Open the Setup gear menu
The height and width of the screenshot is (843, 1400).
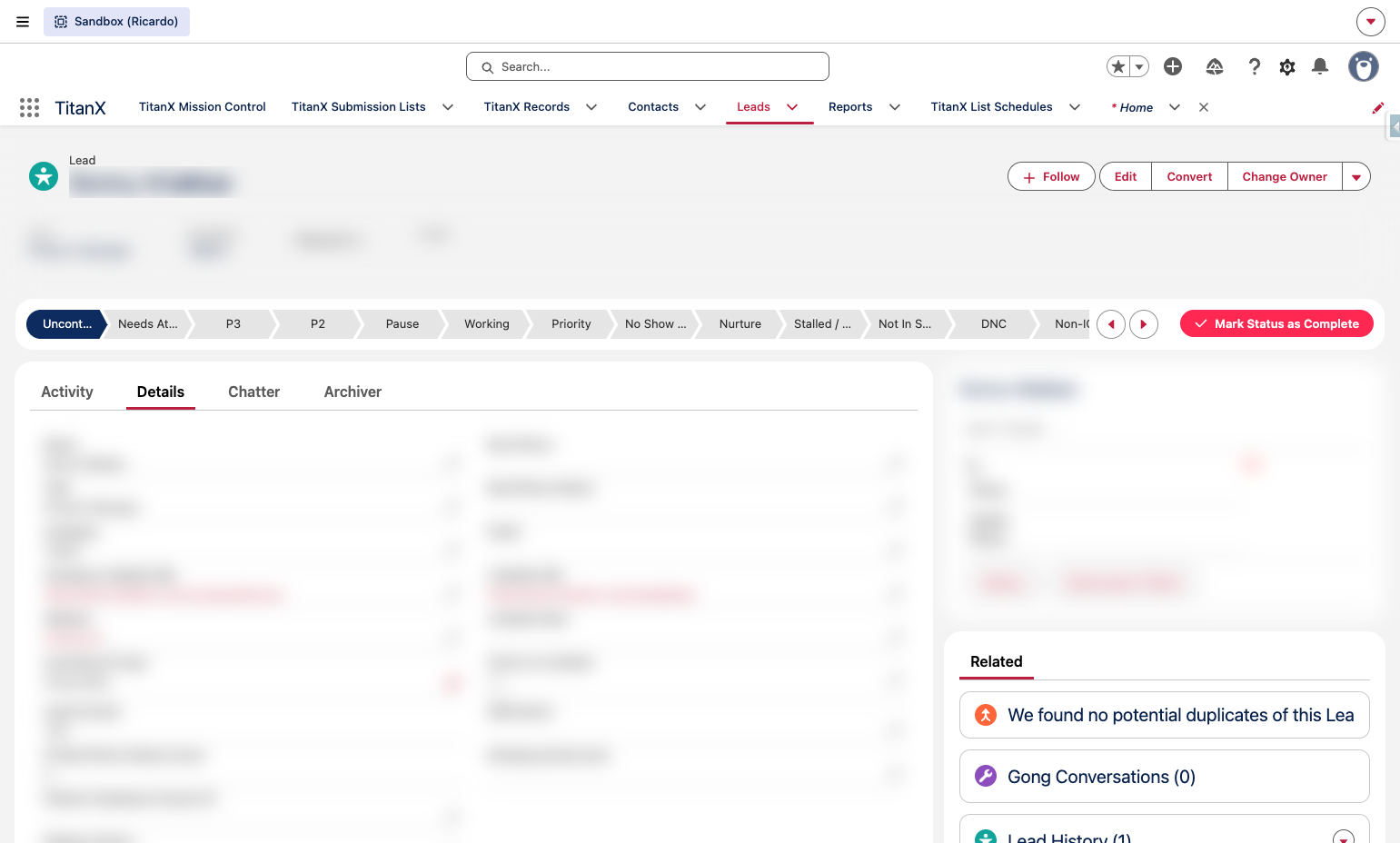pos(1287,66)
